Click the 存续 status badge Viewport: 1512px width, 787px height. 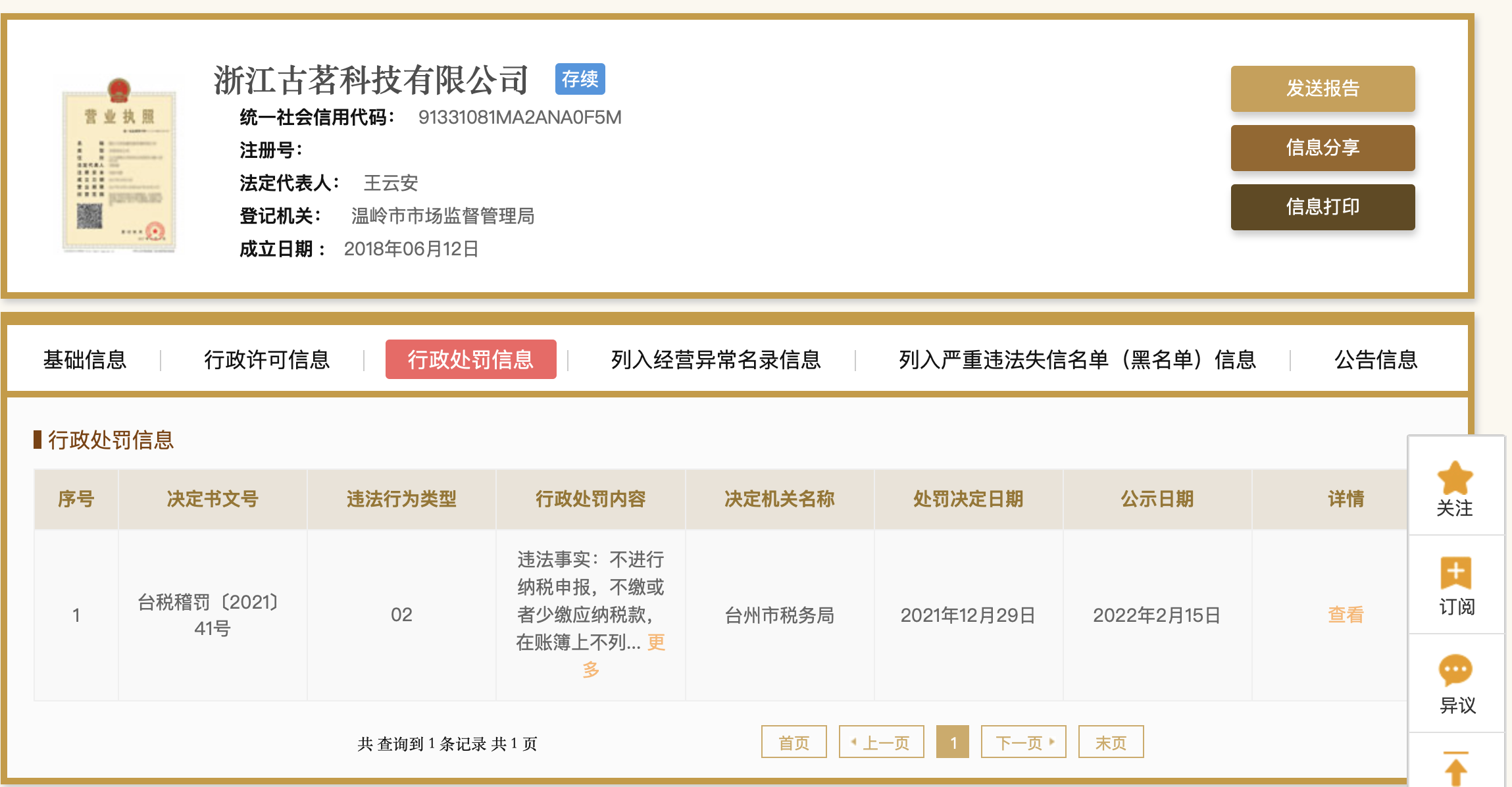click(x=580, y=79)
